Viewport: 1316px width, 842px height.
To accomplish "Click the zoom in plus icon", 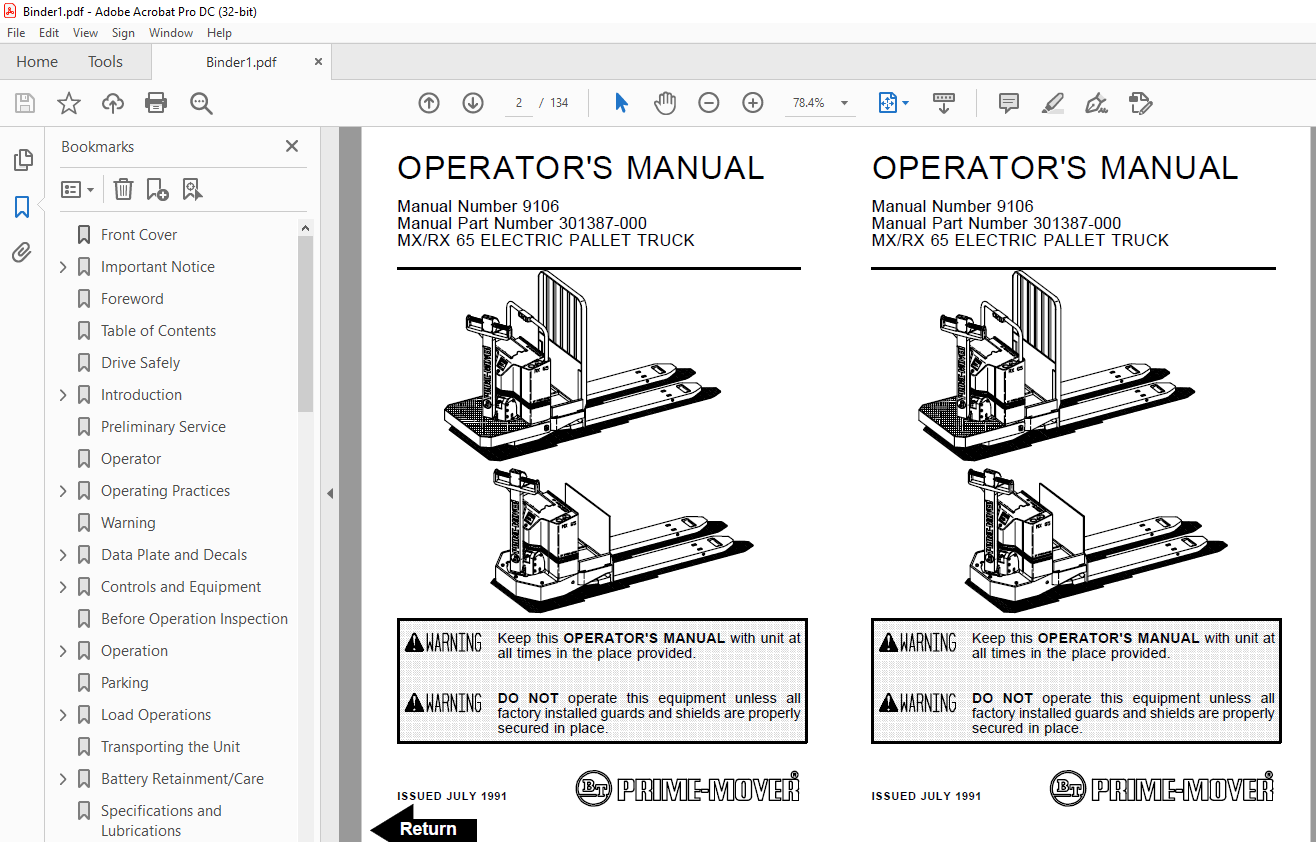I will 753,103.
